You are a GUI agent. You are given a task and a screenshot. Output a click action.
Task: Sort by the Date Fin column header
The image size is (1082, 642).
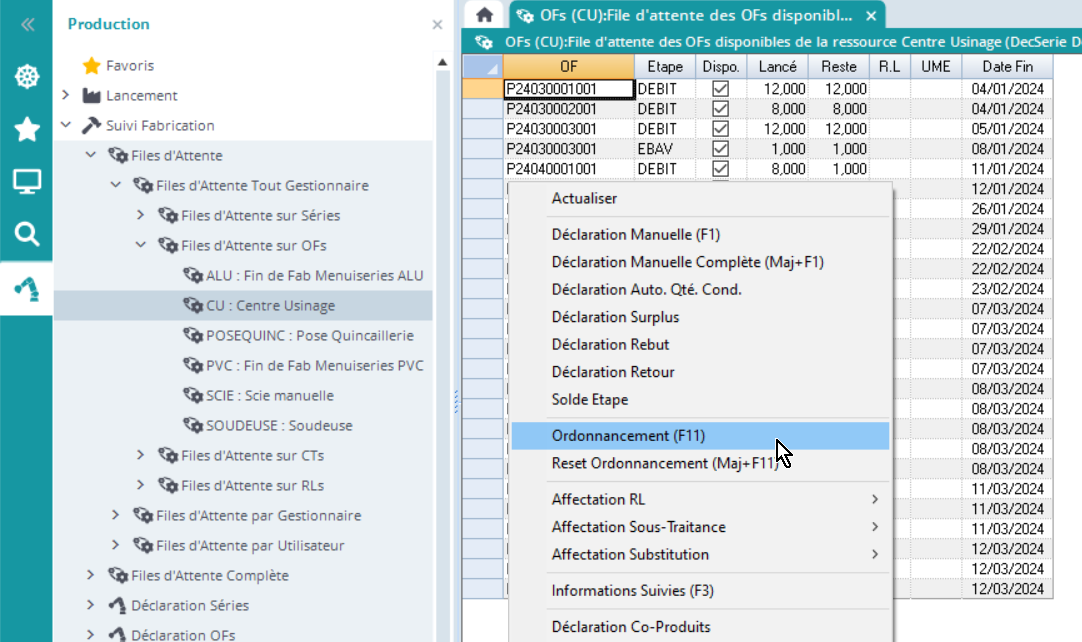pyautogui.click(x=1007, y=66)
